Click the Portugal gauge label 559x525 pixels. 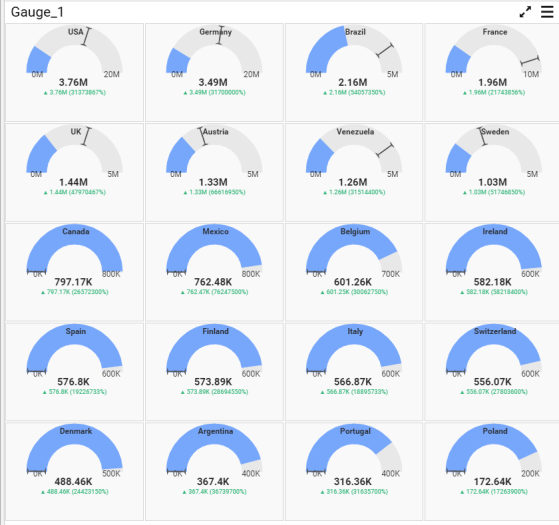pos(355,431)
